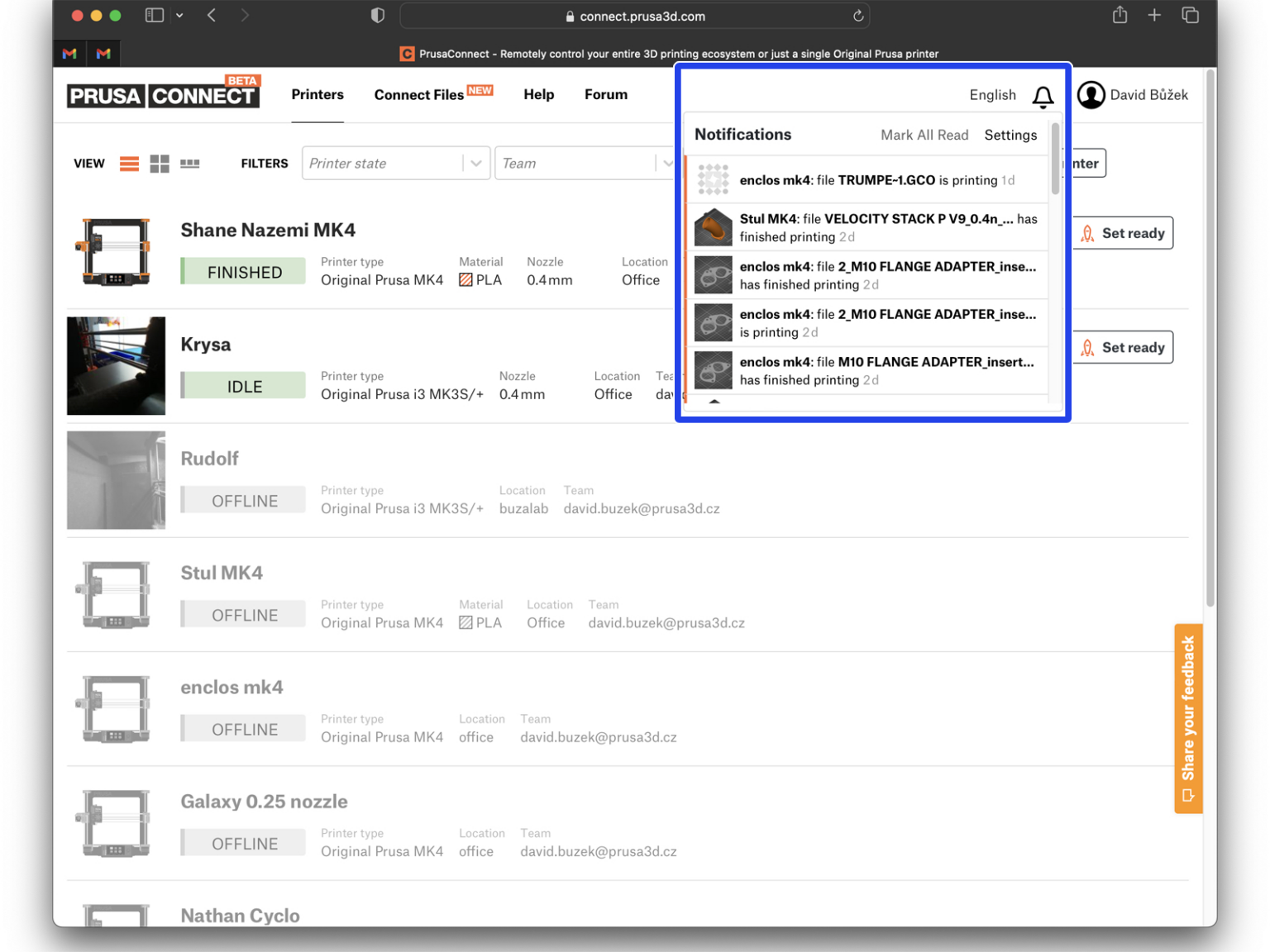Open the English language selector
Viewport: 1270px width, 952px height.
click(992, 95)
